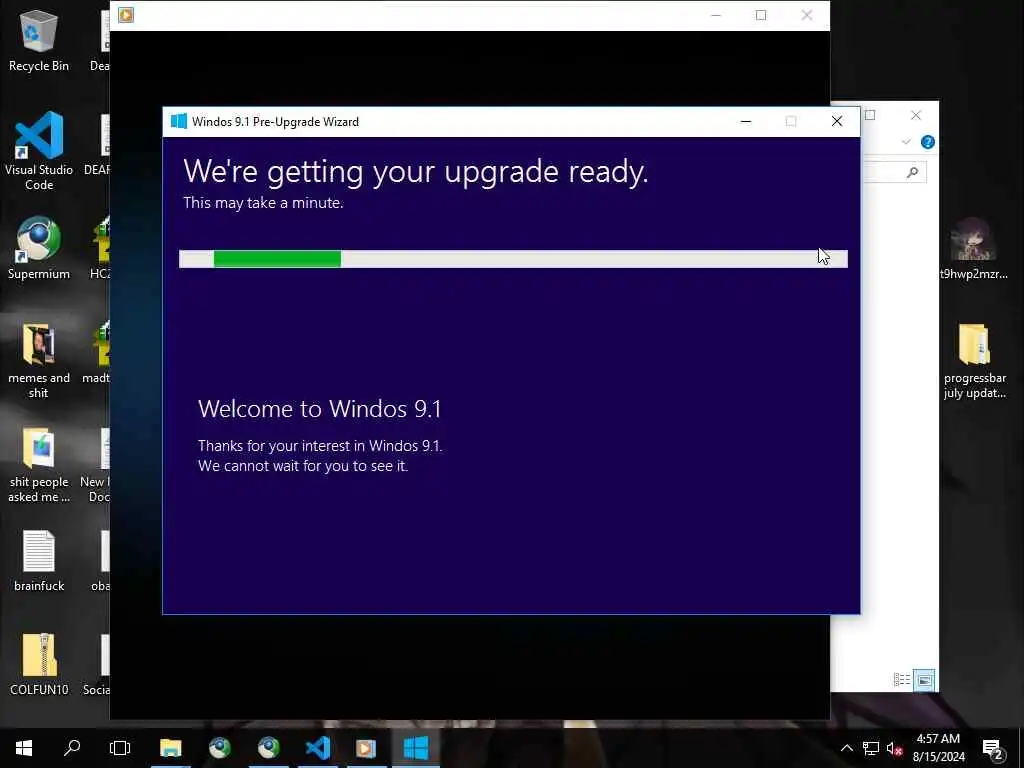
Task: Switch Explorer to large icons view
Action: [924, 680]
